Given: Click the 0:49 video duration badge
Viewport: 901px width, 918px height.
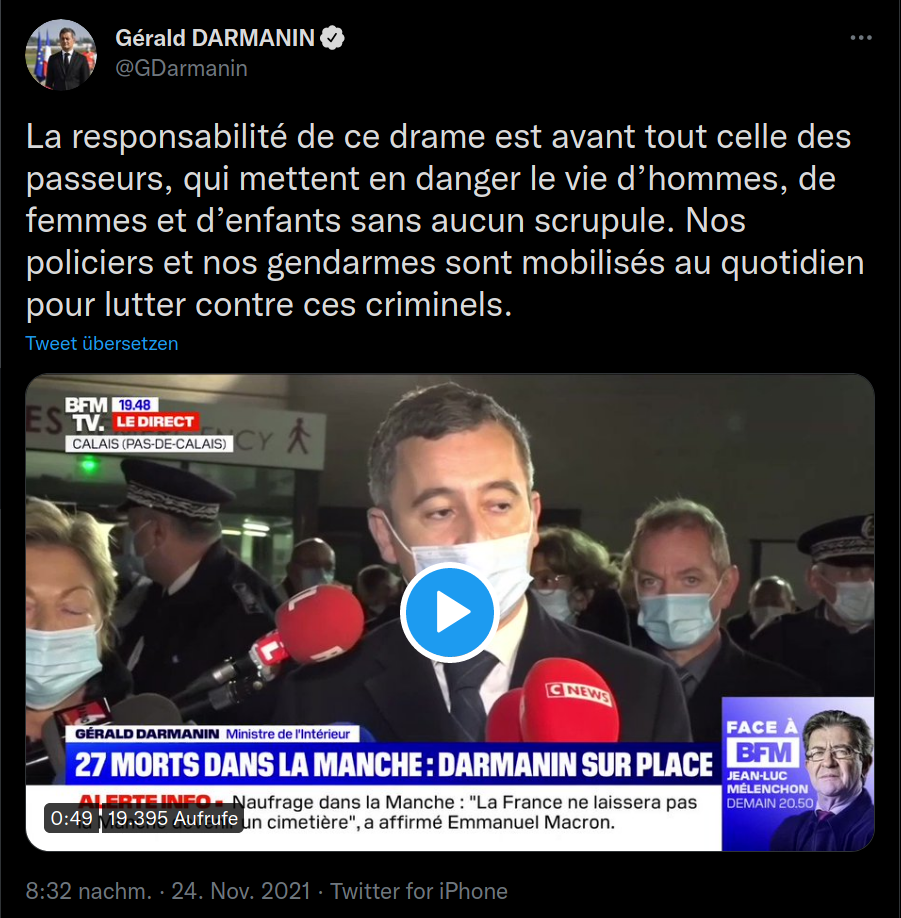Looking at the screenshot, I should coord(71,818).
